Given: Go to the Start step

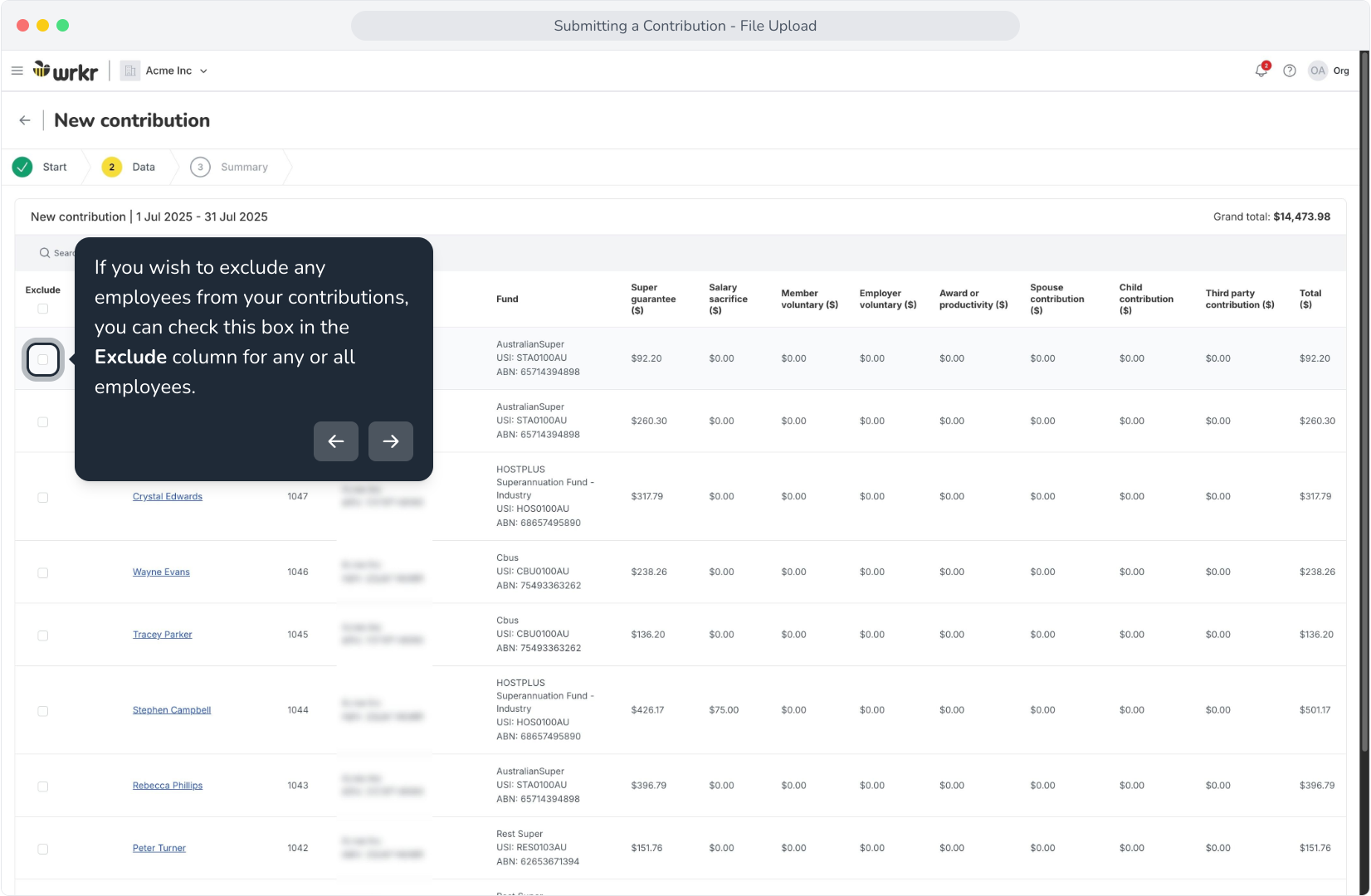Looking at the screenshot, I should [41, 167].
